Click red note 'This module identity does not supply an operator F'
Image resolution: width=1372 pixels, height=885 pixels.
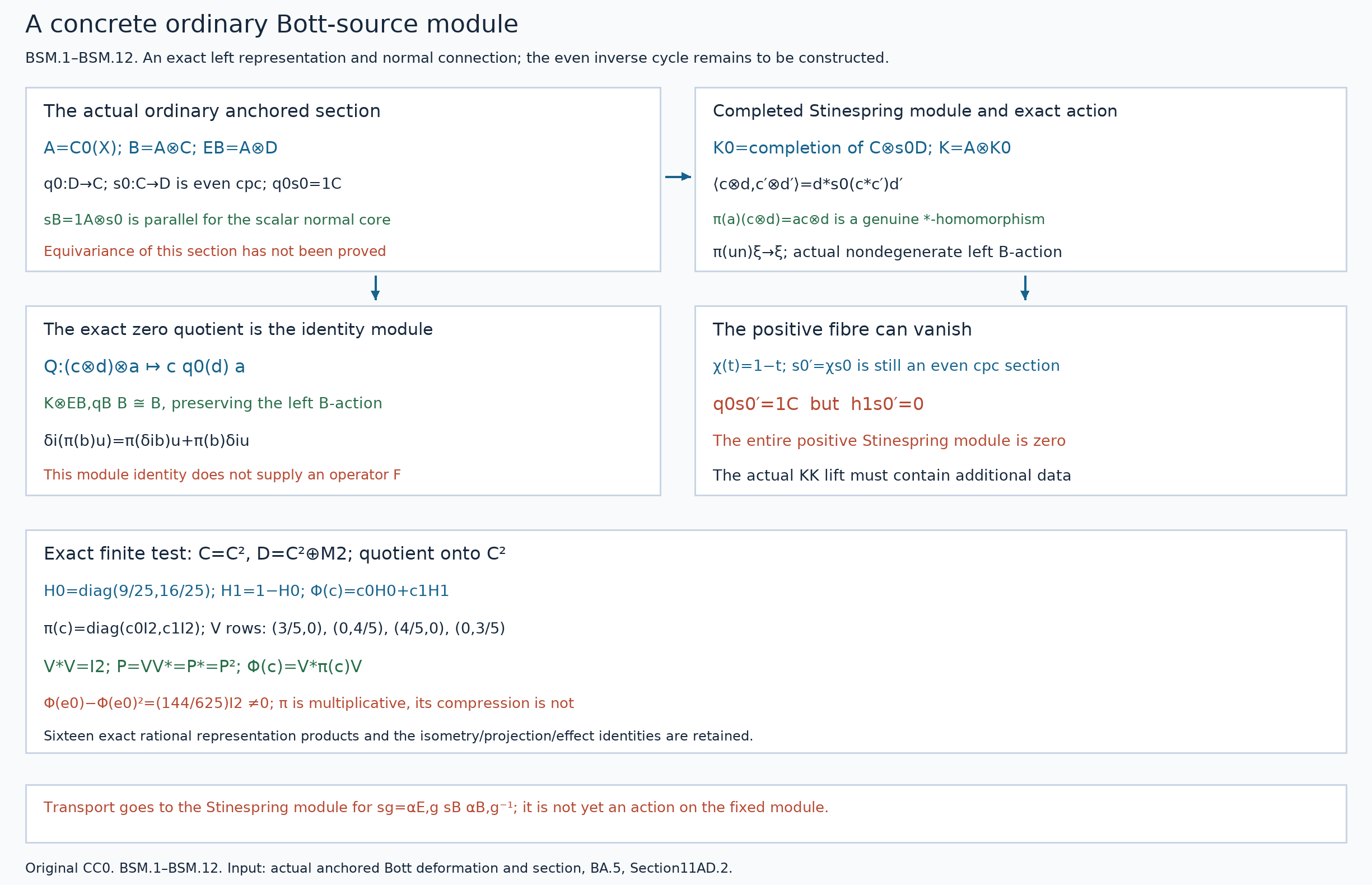click(222, 474)
